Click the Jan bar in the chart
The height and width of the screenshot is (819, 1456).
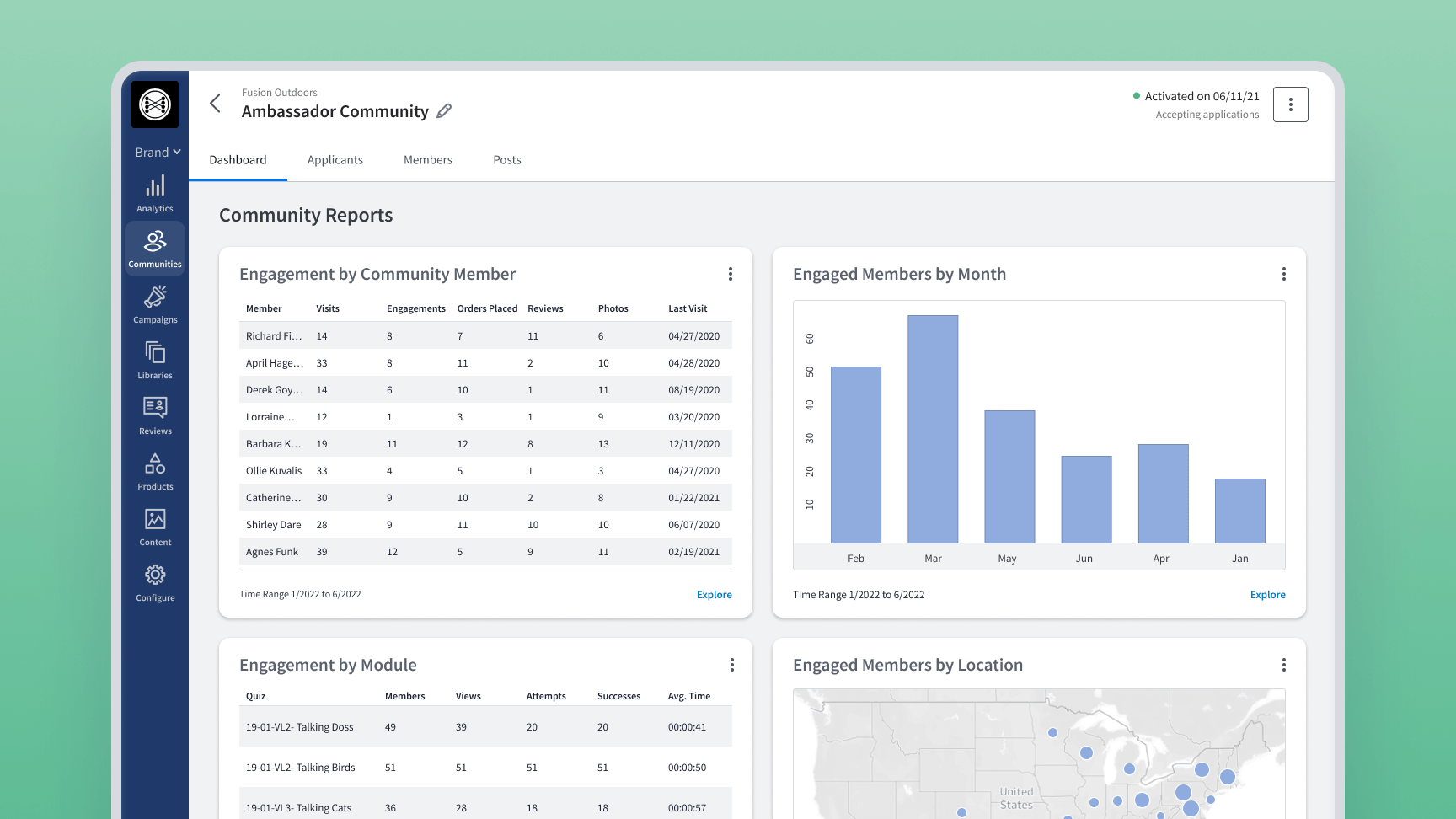click(1239, 511)
